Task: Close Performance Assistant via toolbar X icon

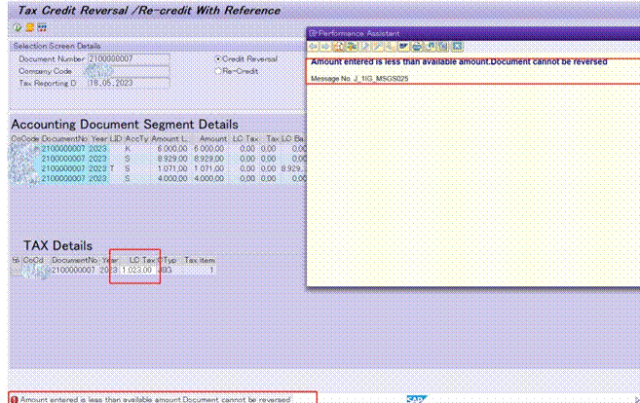Action: [457, 47]
